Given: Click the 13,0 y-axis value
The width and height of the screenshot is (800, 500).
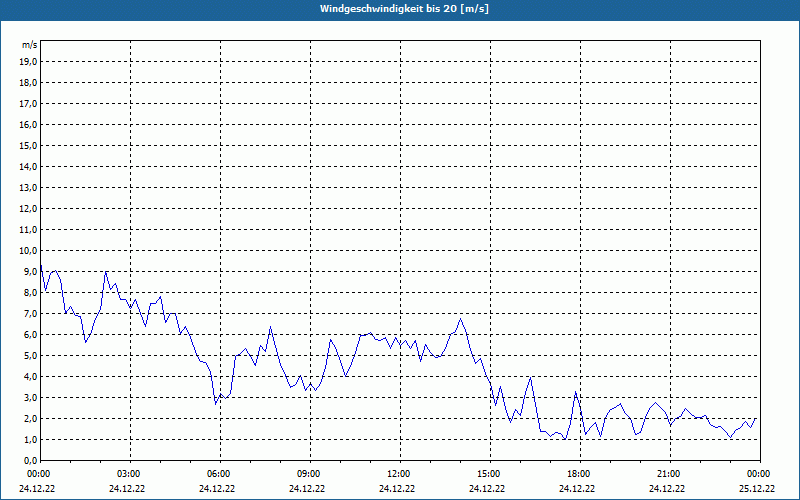Looking at the screenshot, I should coord(28,188).
